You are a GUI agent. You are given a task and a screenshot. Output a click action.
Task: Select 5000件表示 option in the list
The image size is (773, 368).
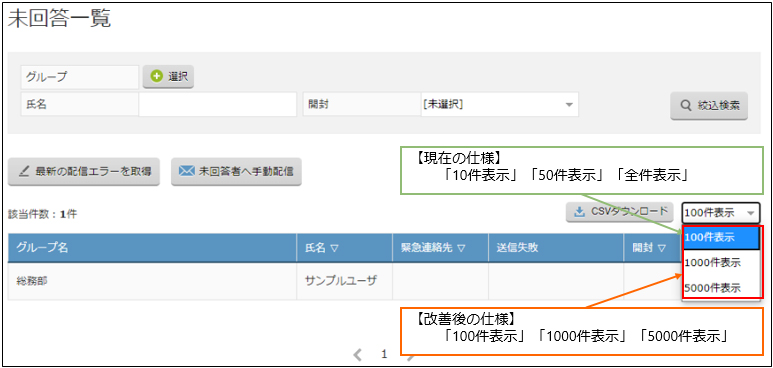coord(721,288)
